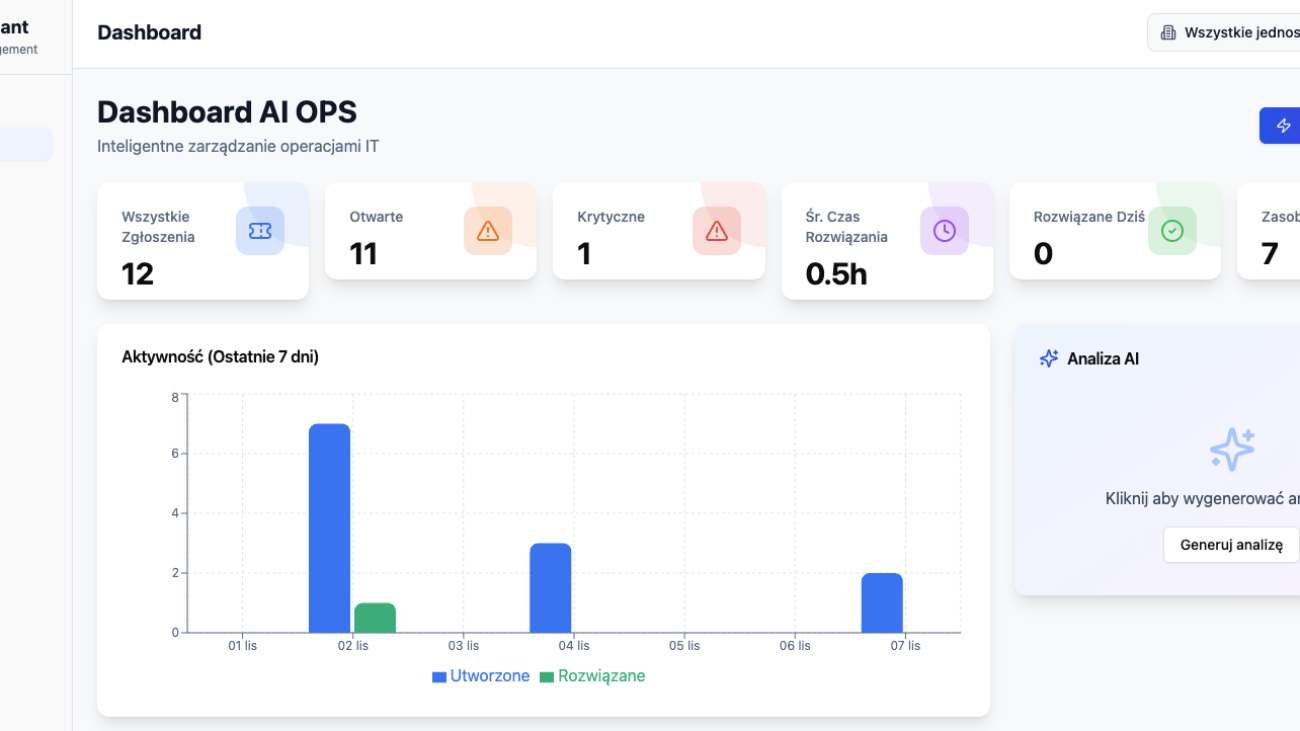Click the purple clock icon for Śr. Czas Rozwiązania

tap(944, 231)
